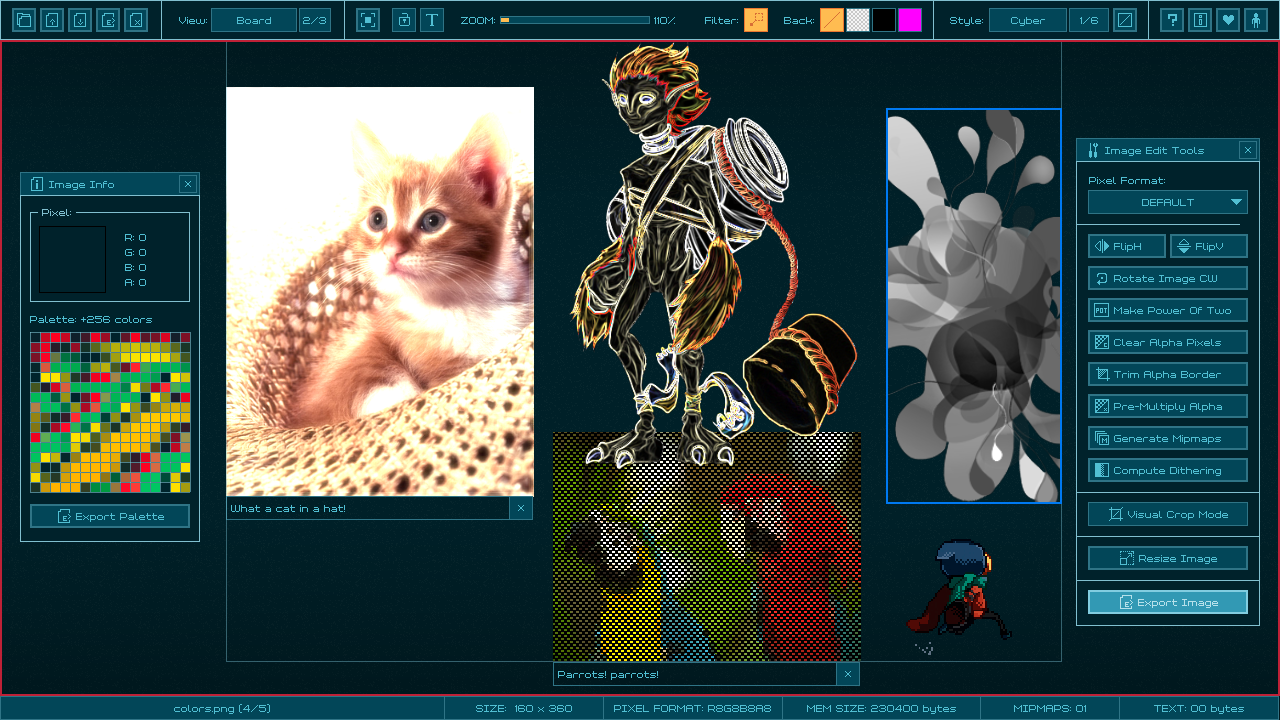Click the 2/3 view counter button
Screen dimensions: 1280x720
[x=314, y=20]
